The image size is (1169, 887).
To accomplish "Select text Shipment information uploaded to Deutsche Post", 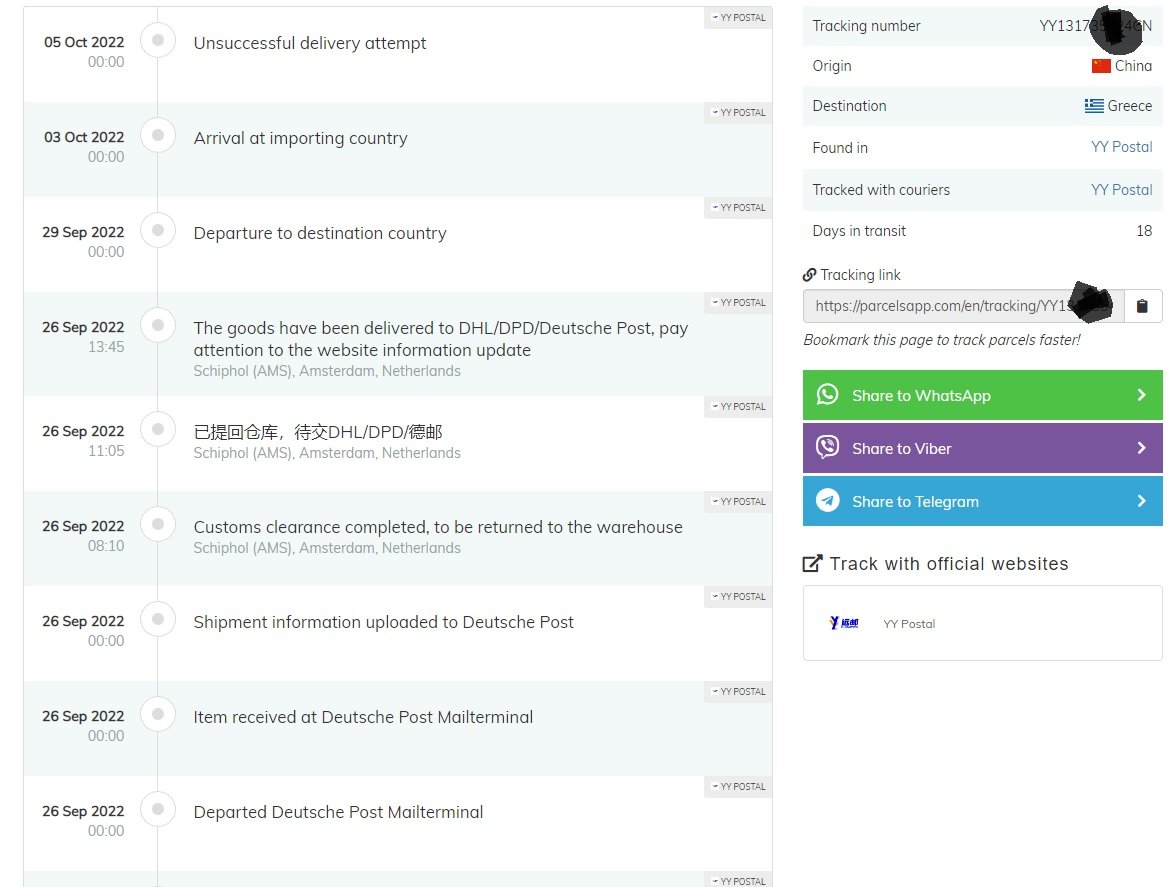I will (x=383, y=622).
